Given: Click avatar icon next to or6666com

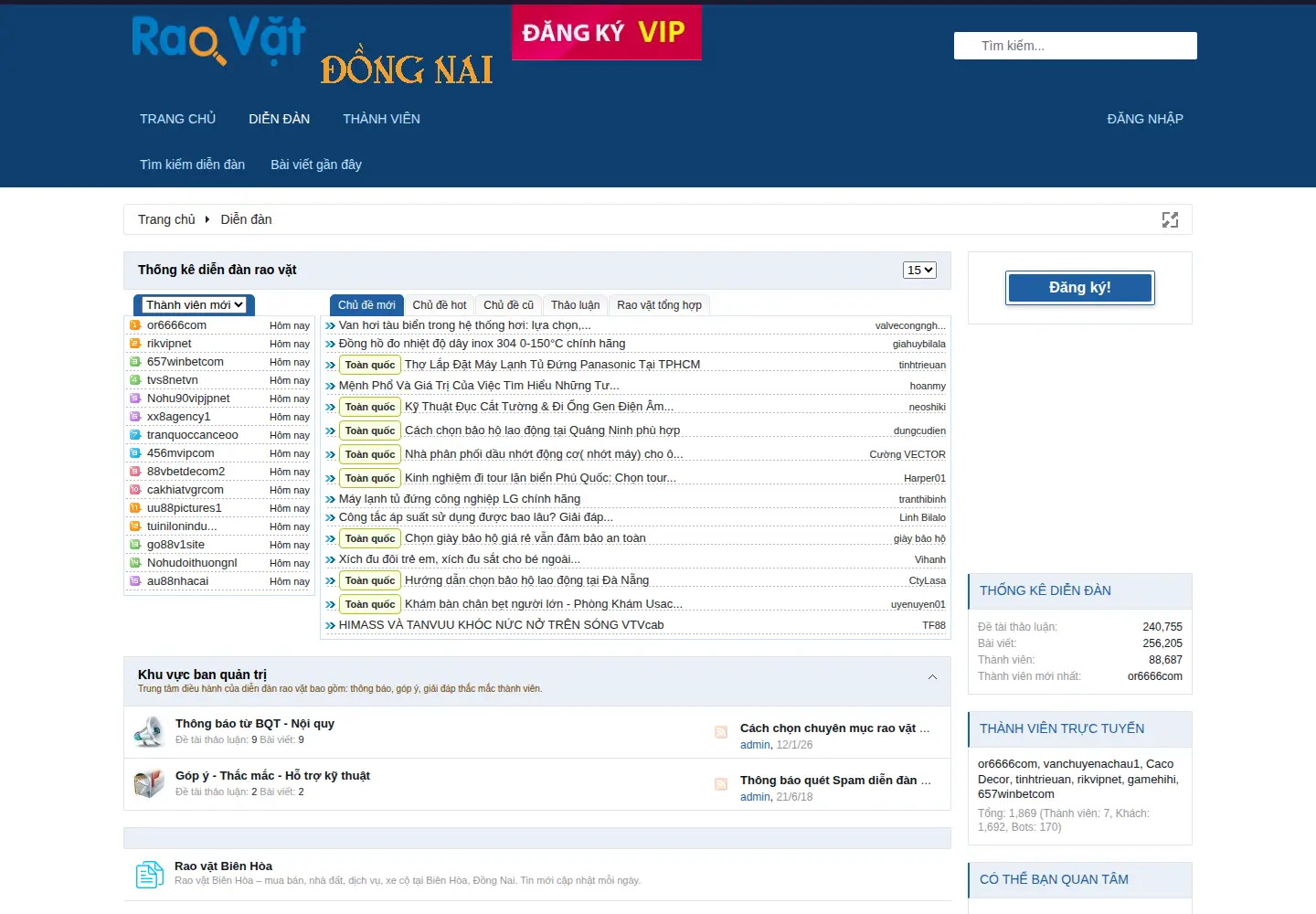Looking at the screenshot, I should point(135,325).
